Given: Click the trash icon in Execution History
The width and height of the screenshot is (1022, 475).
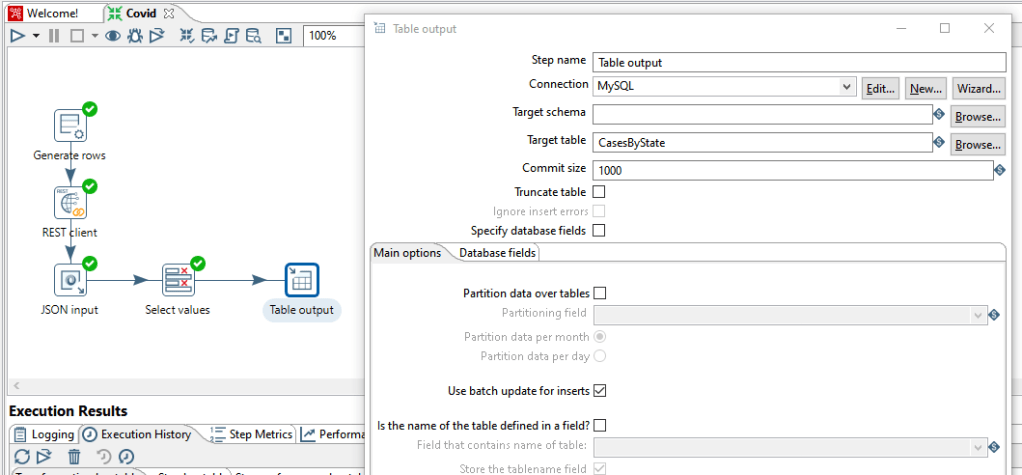Looking at the screenshot, I should point(74,456).
